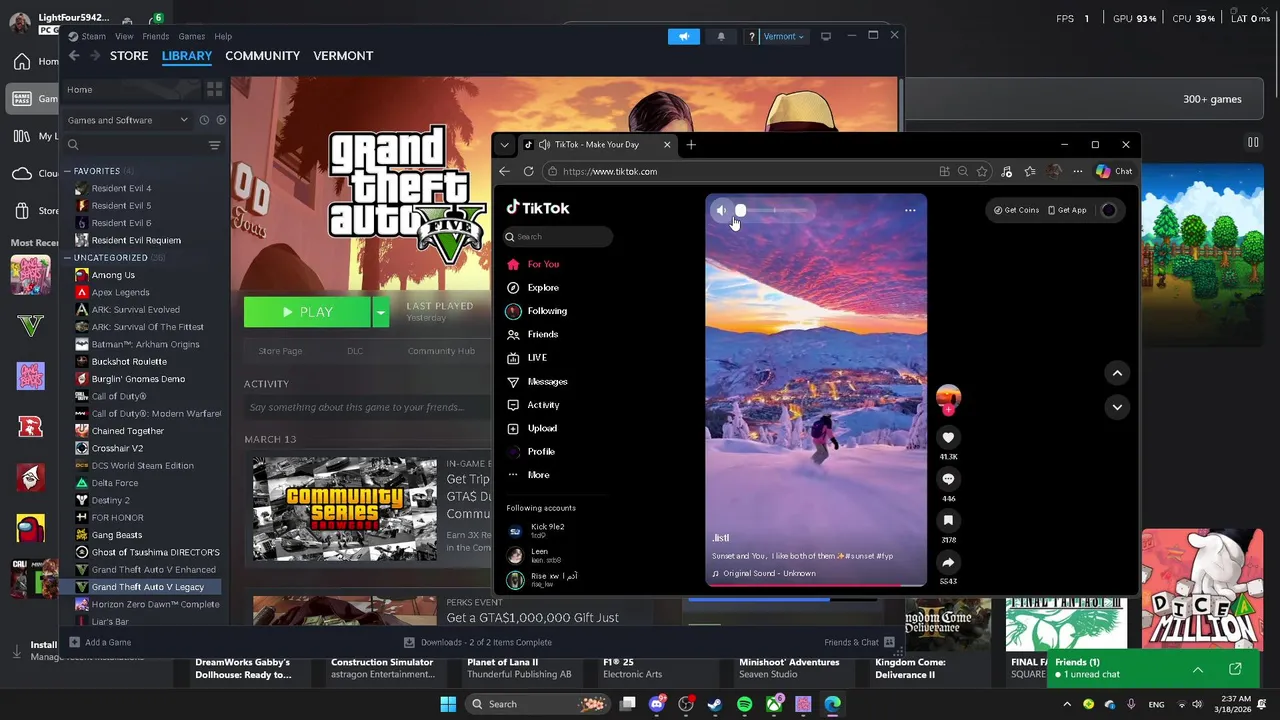1280x720 pixels.
Task: Bookmark the TikTok video
Action: pos(948,520)
